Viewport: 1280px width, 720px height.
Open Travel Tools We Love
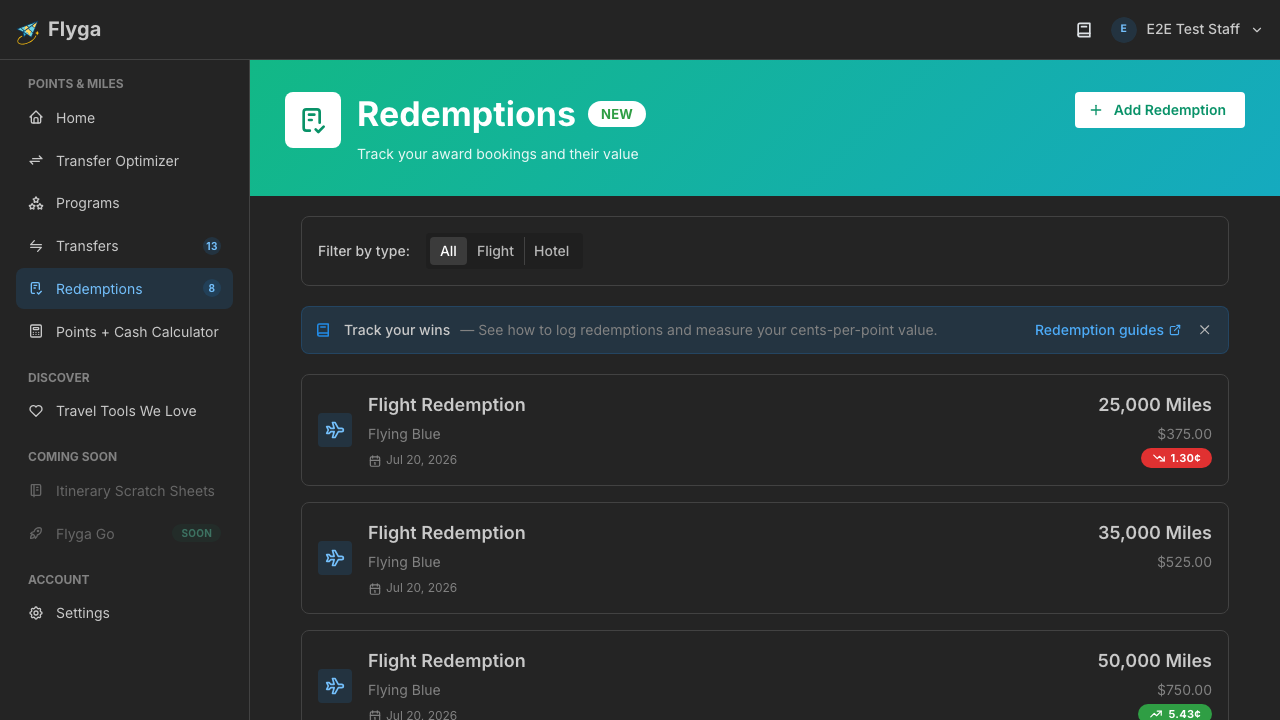tap(124, 411)
